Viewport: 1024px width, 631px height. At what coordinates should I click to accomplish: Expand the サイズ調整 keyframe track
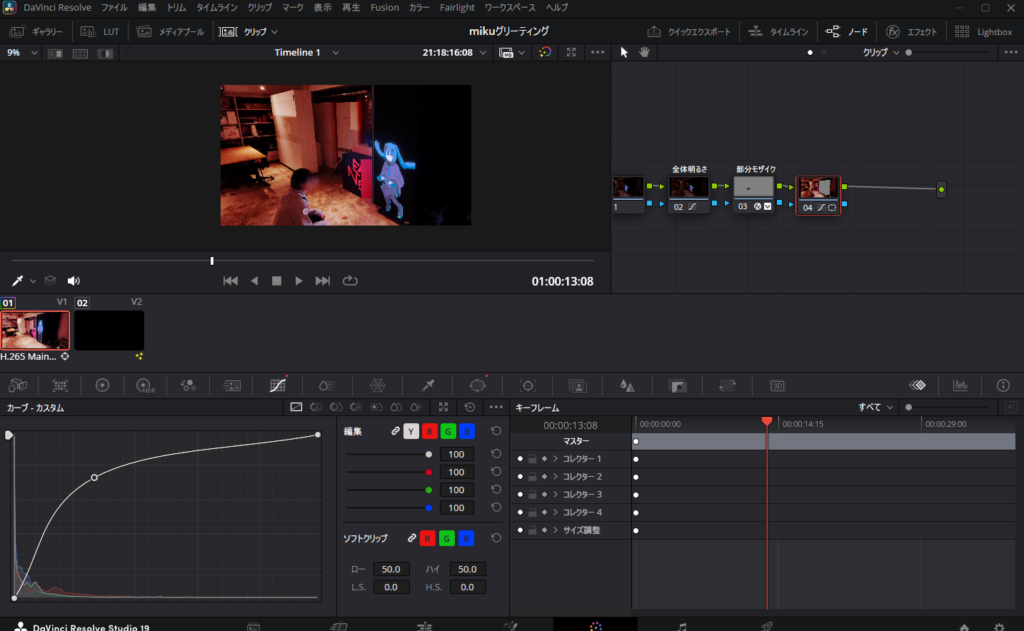555,530
